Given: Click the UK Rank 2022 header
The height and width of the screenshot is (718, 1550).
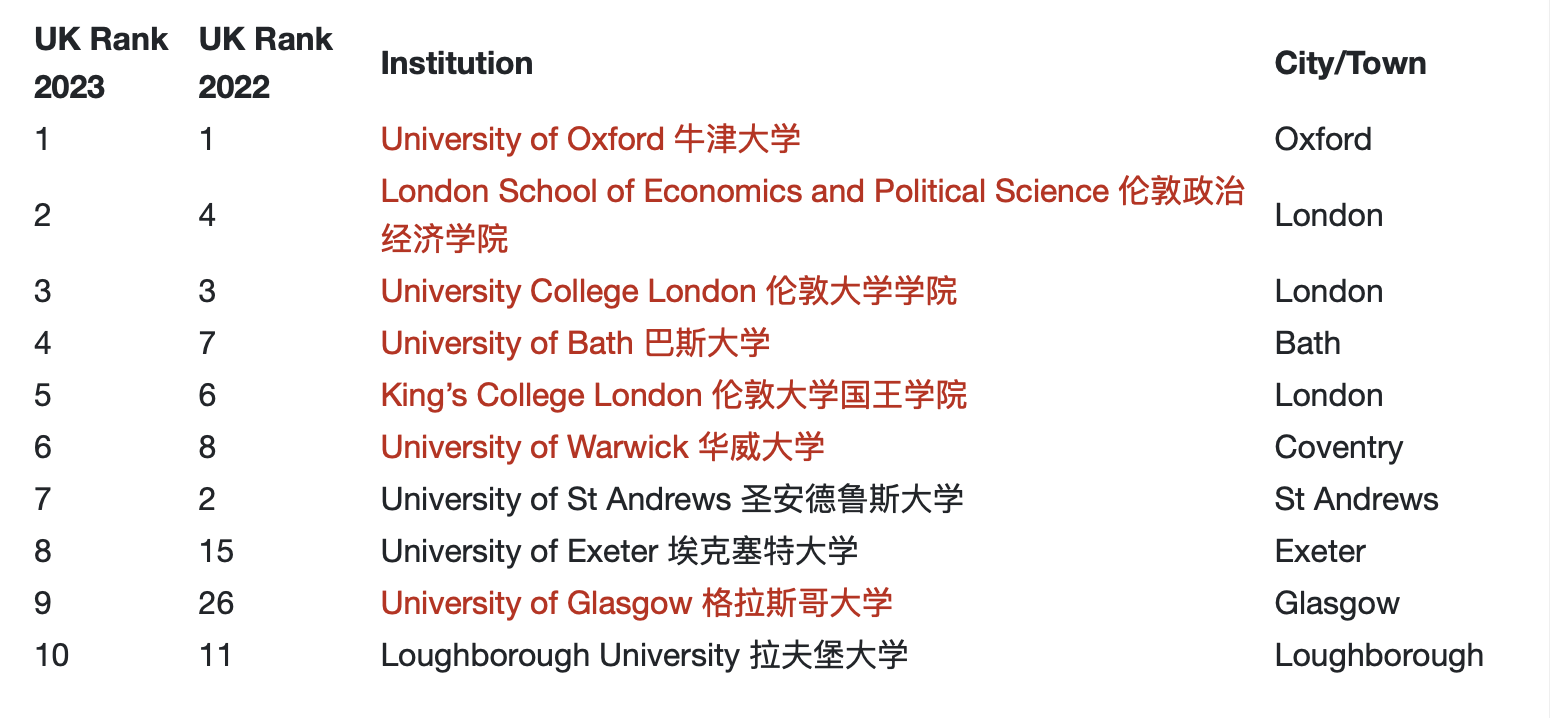Looking at the screenshot, I should 265,63.
